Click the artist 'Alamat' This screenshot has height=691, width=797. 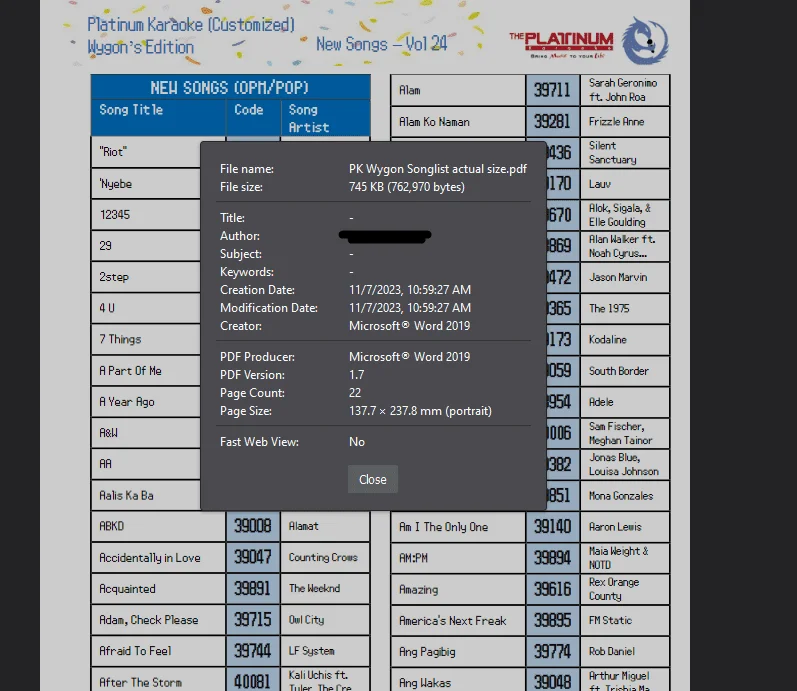303,526
